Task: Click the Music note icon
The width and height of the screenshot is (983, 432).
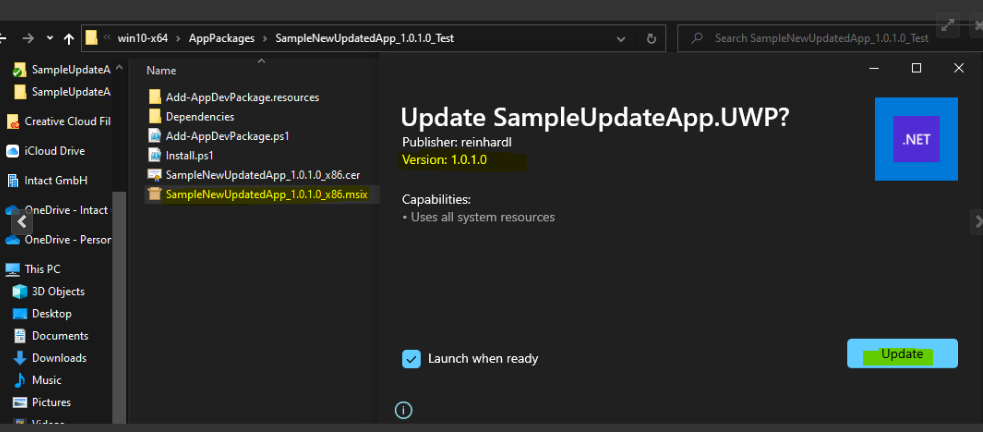Action: click(20, 380)
